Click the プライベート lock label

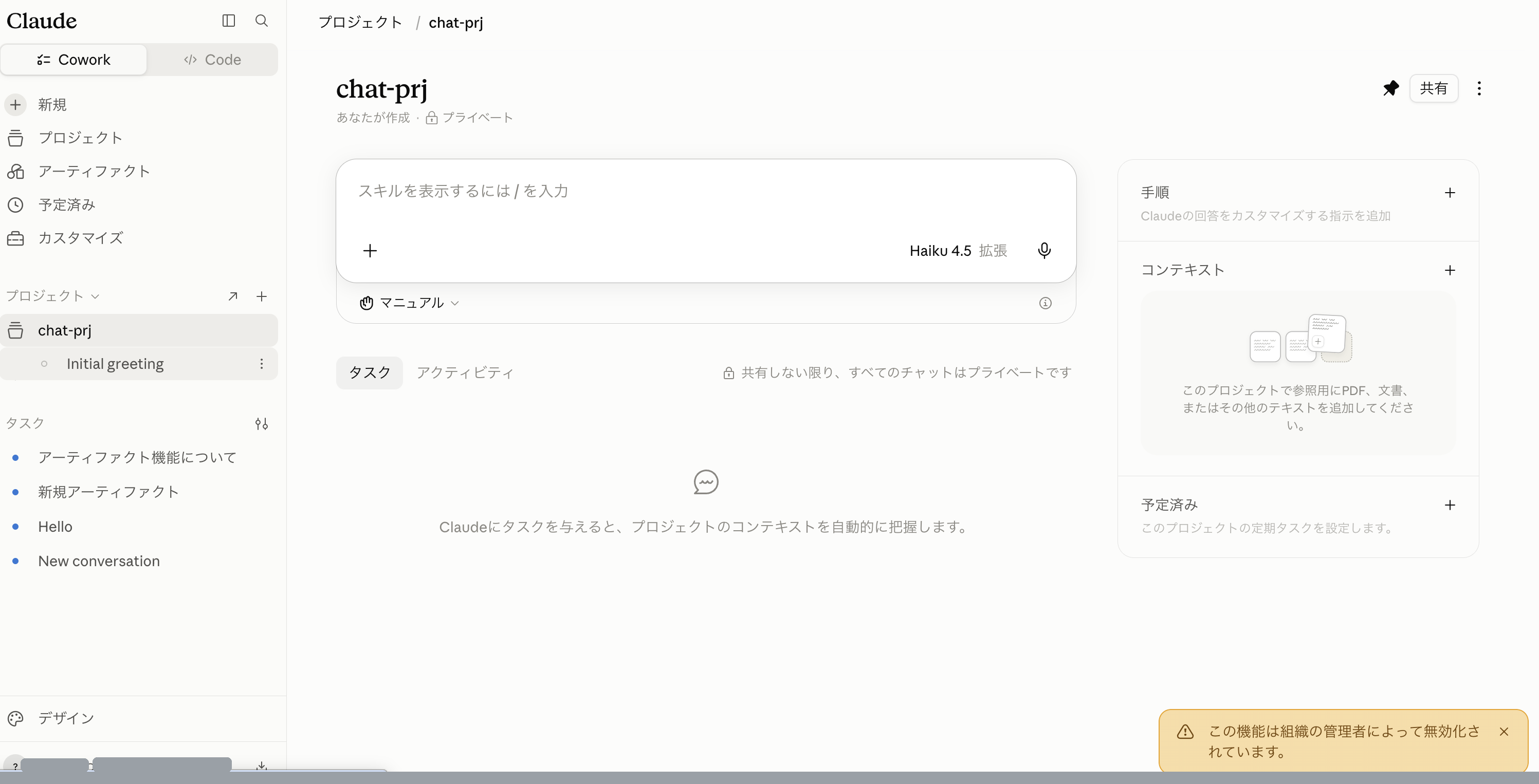pyautogui.click(x=470, y=118)
